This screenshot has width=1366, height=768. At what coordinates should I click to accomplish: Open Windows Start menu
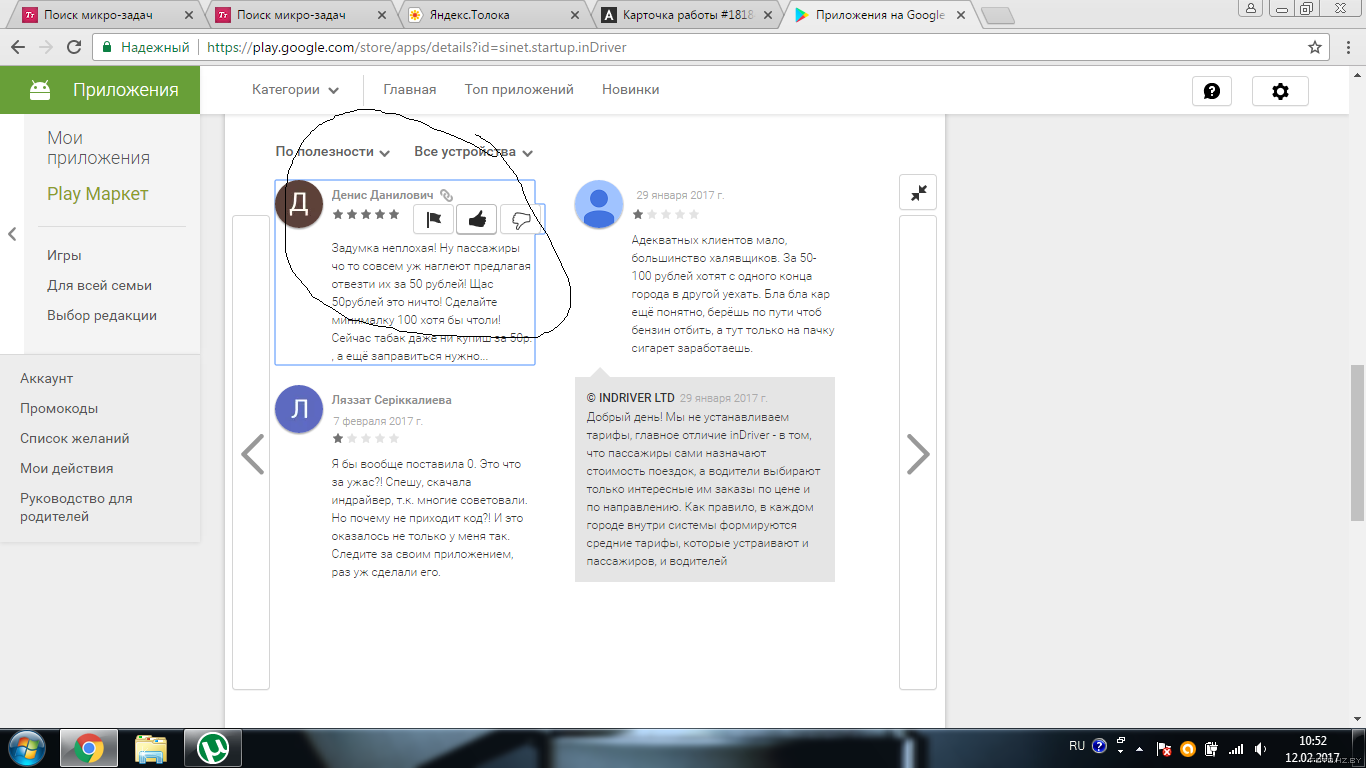click(x=27, y=748)
